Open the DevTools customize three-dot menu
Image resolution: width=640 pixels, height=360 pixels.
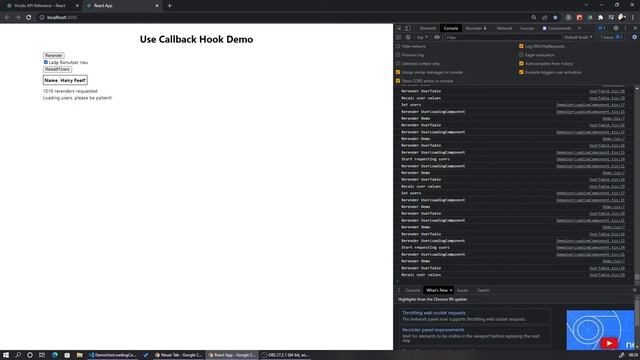point(625,28)
